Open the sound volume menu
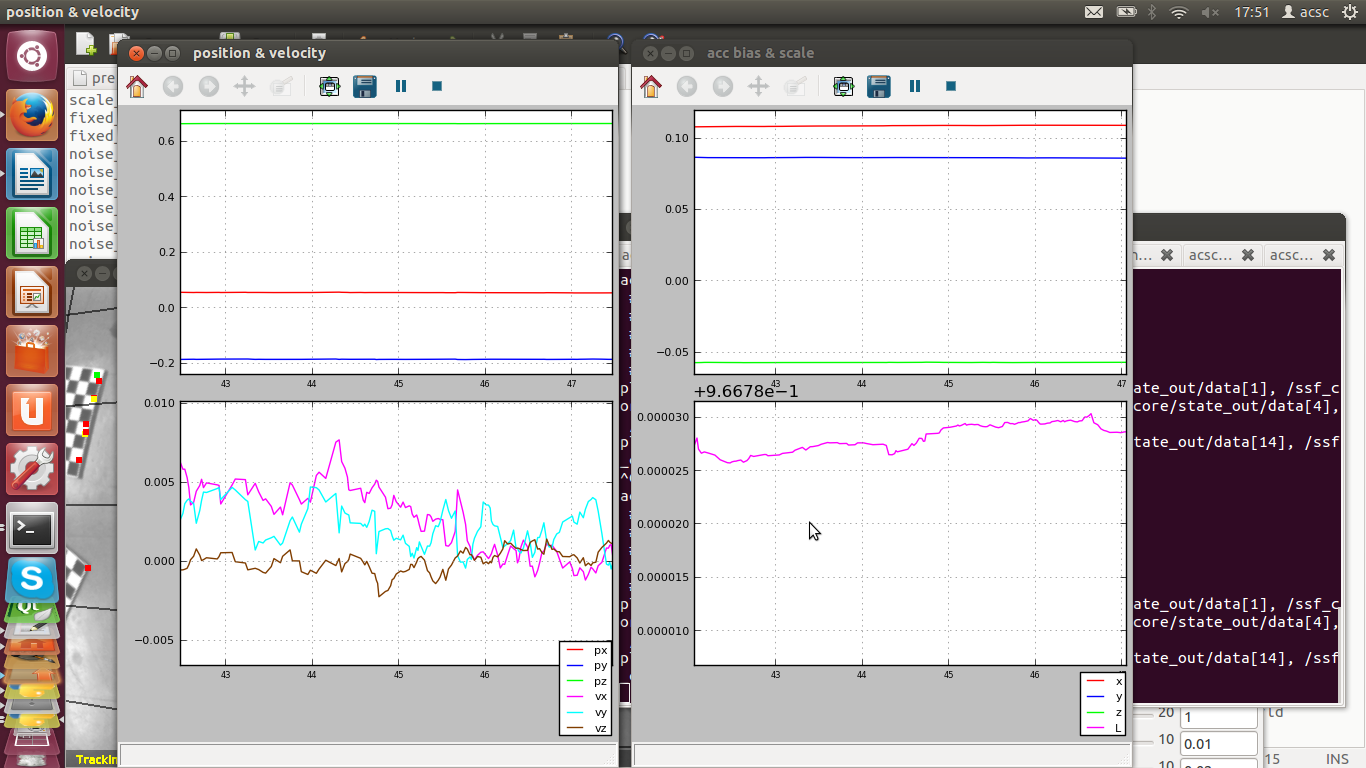The height and width of the screenshot is (768, 1366). 1210,12
